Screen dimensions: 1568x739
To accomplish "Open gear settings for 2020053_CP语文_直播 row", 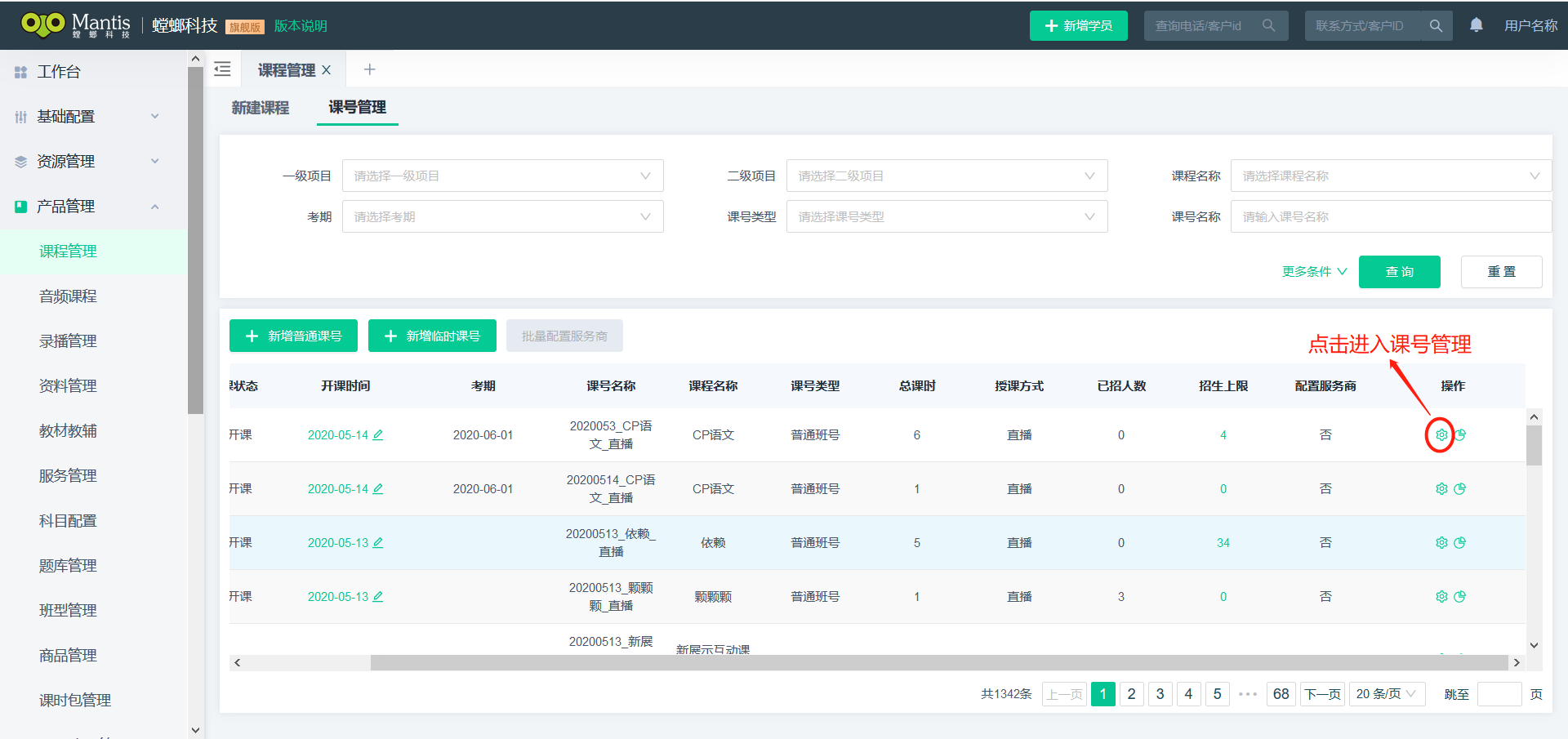I will click(x=1441, y=434).
